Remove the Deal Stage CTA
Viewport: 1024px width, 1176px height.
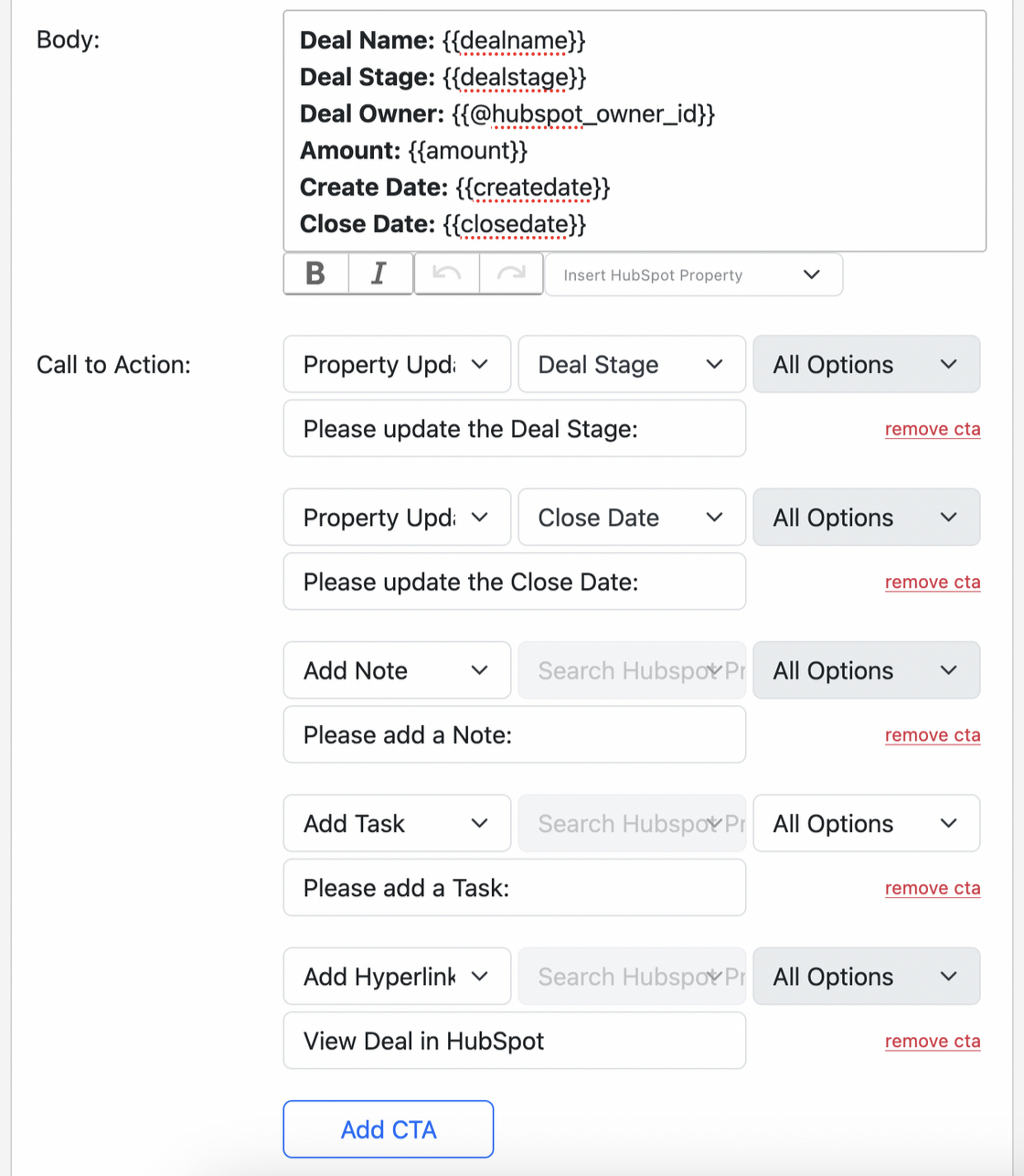[932, 430]
